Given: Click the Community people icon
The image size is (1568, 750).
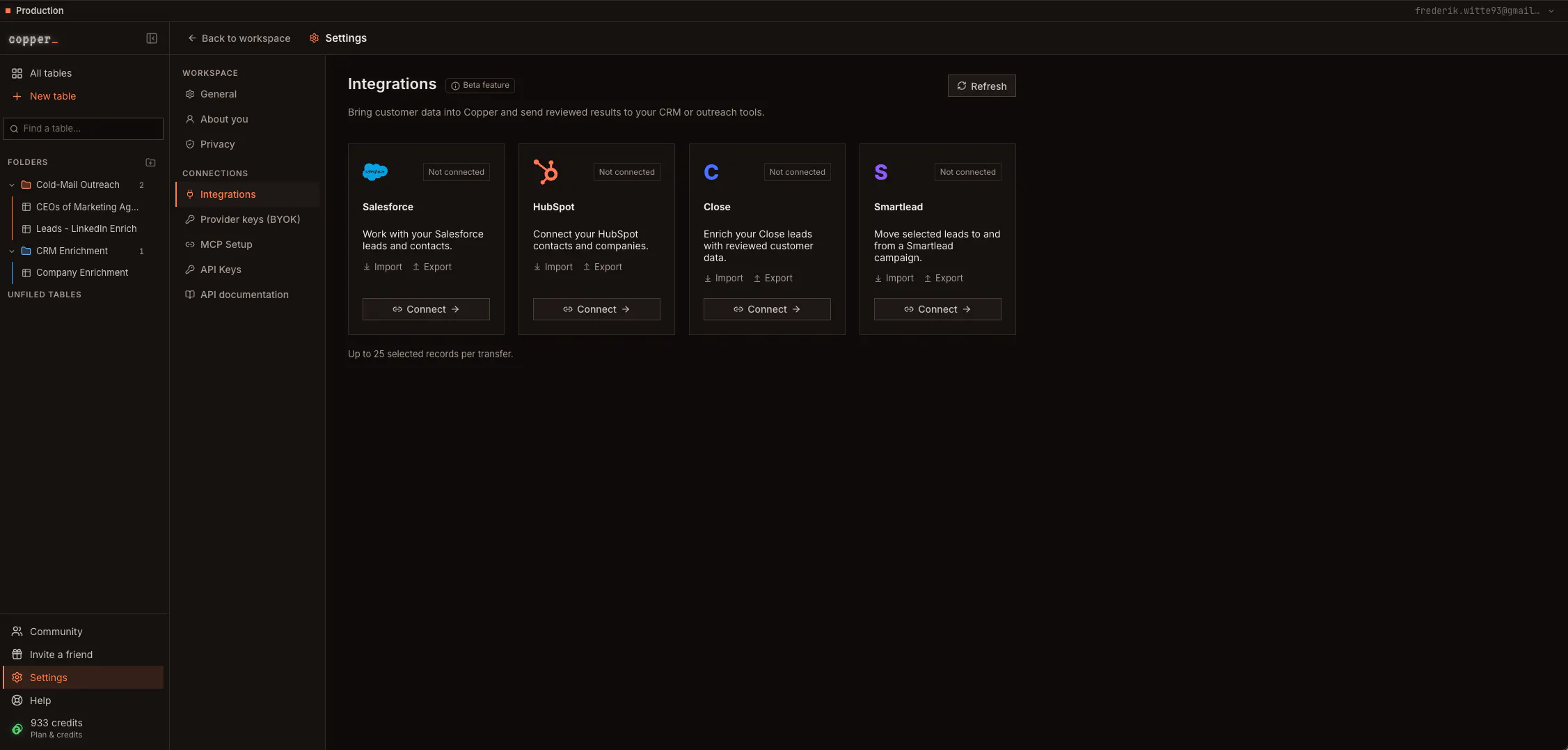Looking at the screenshot, I should coord(17,632).
